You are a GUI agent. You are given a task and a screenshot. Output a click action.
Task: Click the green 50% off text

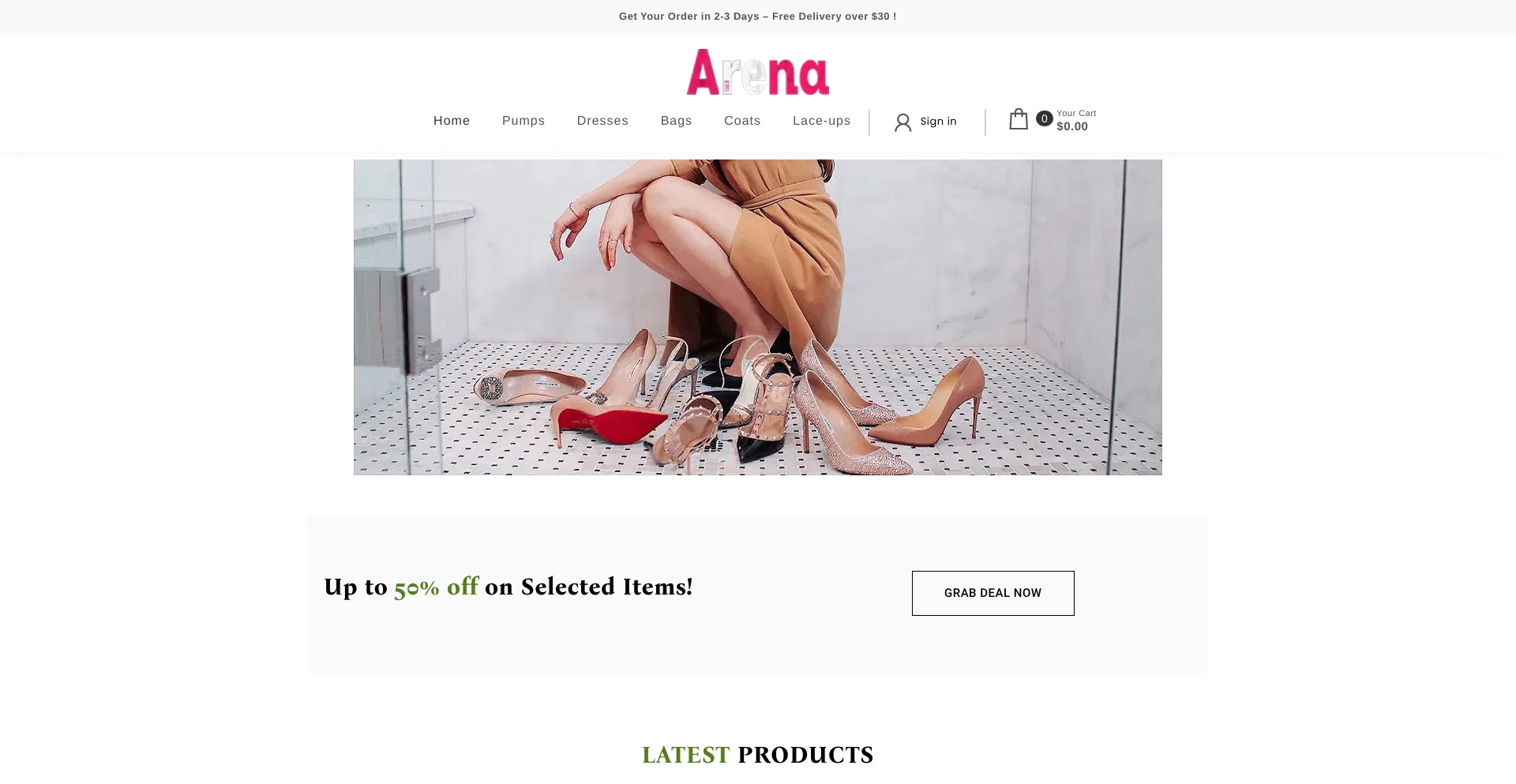(436, 587)
